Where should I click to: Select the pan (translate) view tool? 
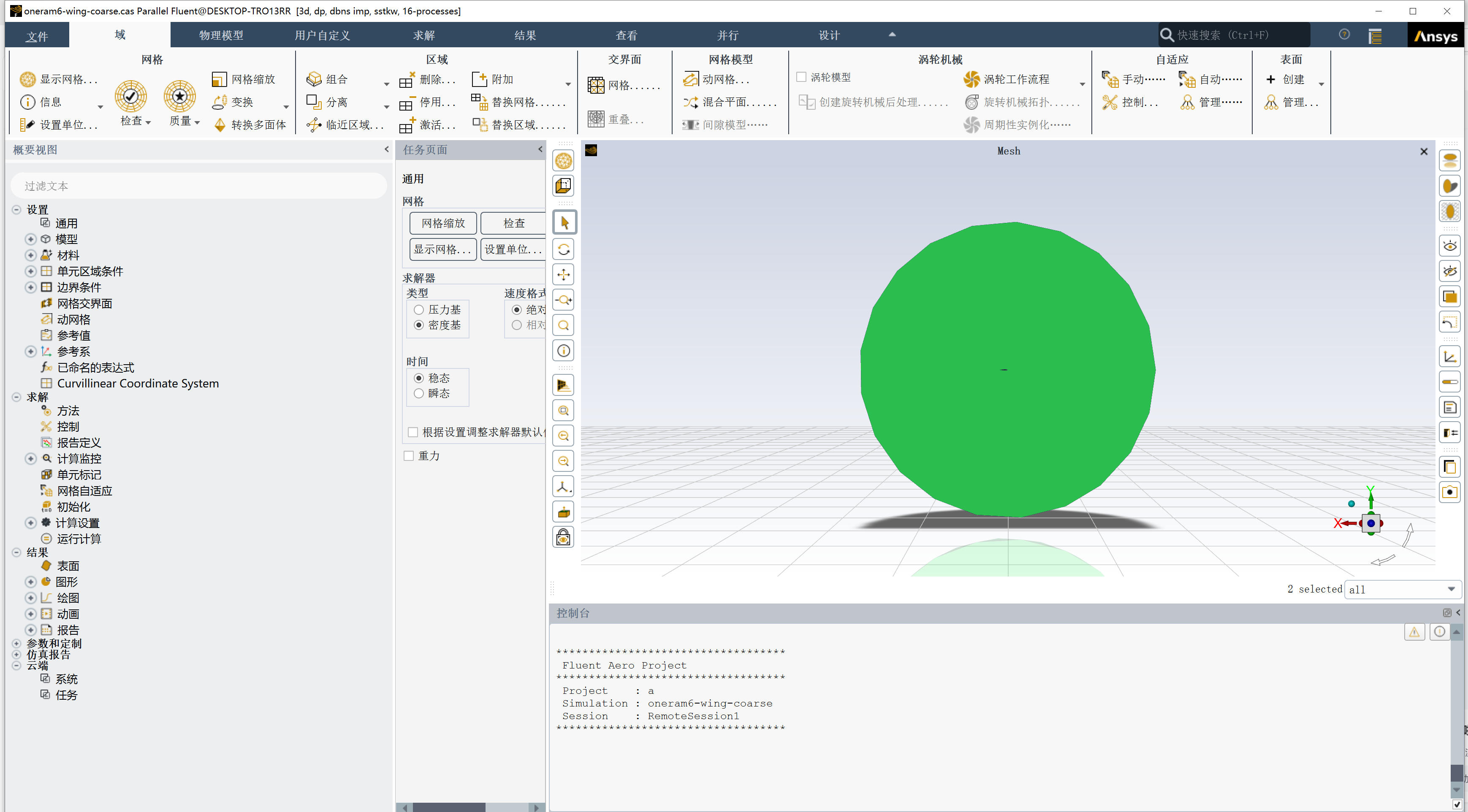pos(564,275)
